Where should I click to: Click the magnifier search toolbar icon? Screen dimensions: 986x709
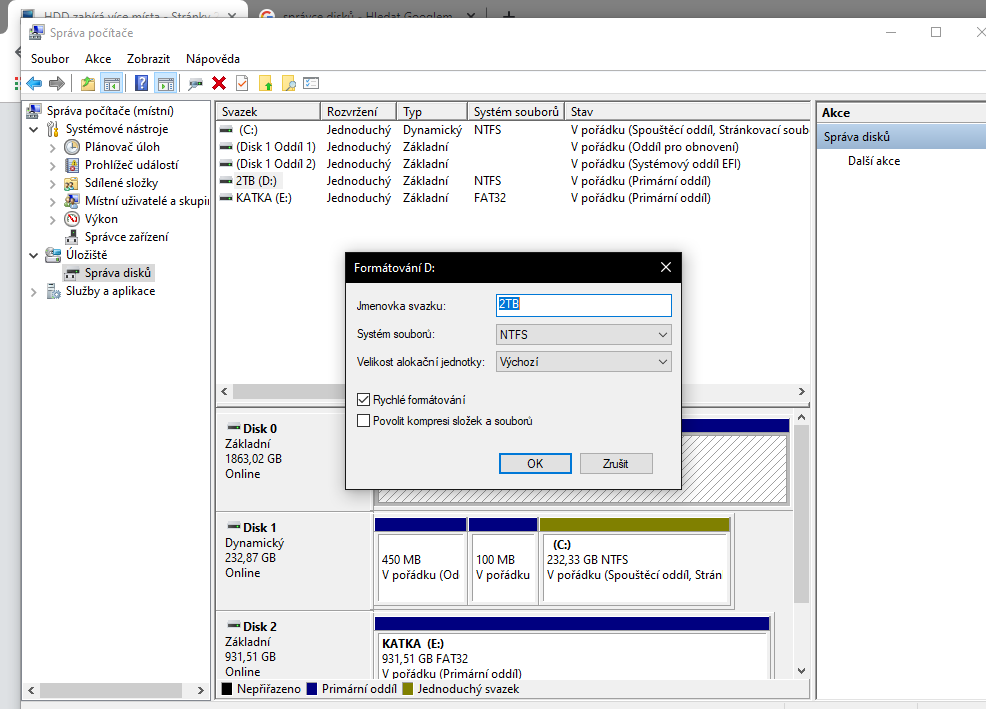[x=288, y=83]
